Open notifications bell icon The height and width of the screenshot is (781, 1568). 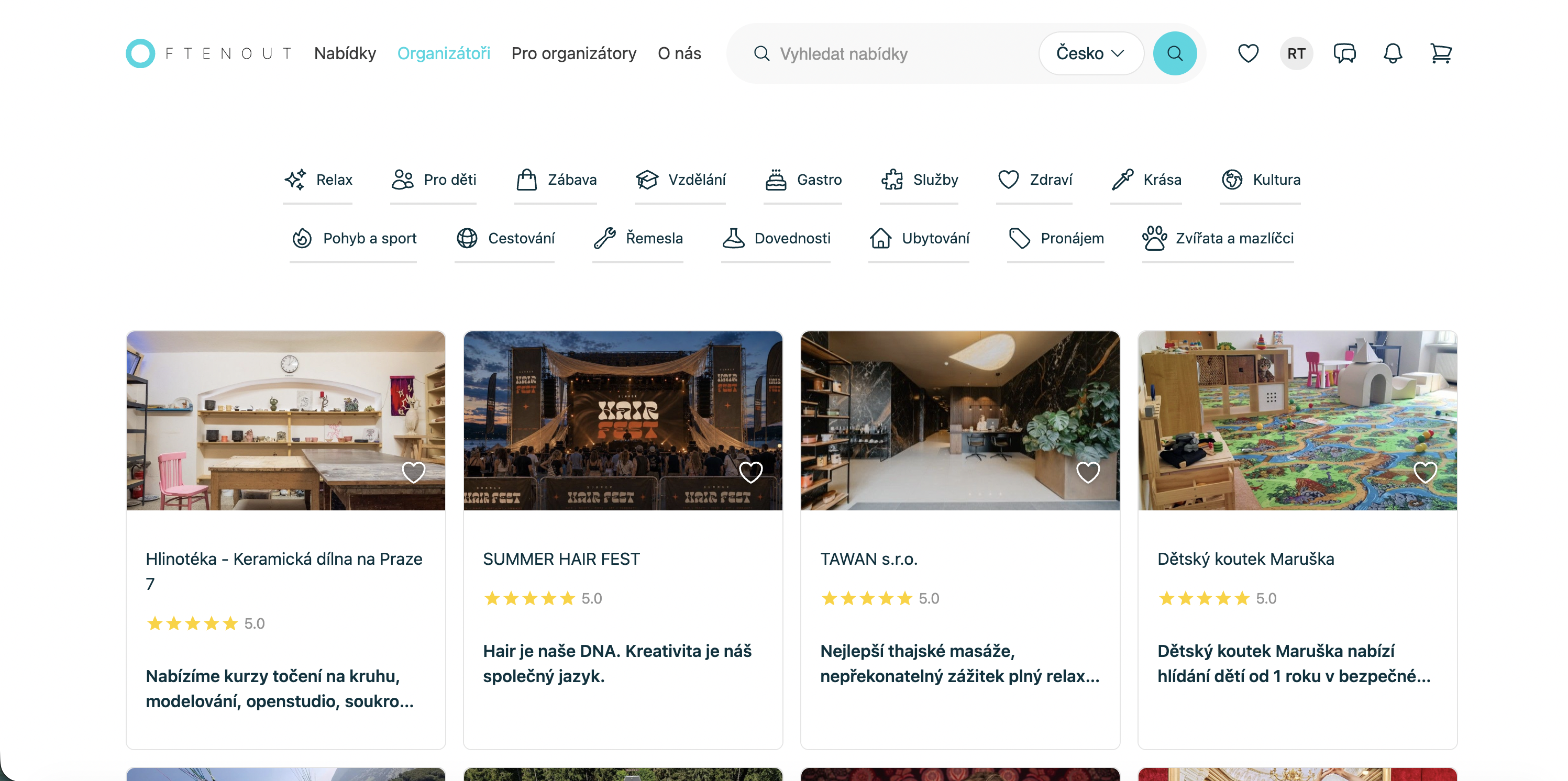tap(1393, 53)
